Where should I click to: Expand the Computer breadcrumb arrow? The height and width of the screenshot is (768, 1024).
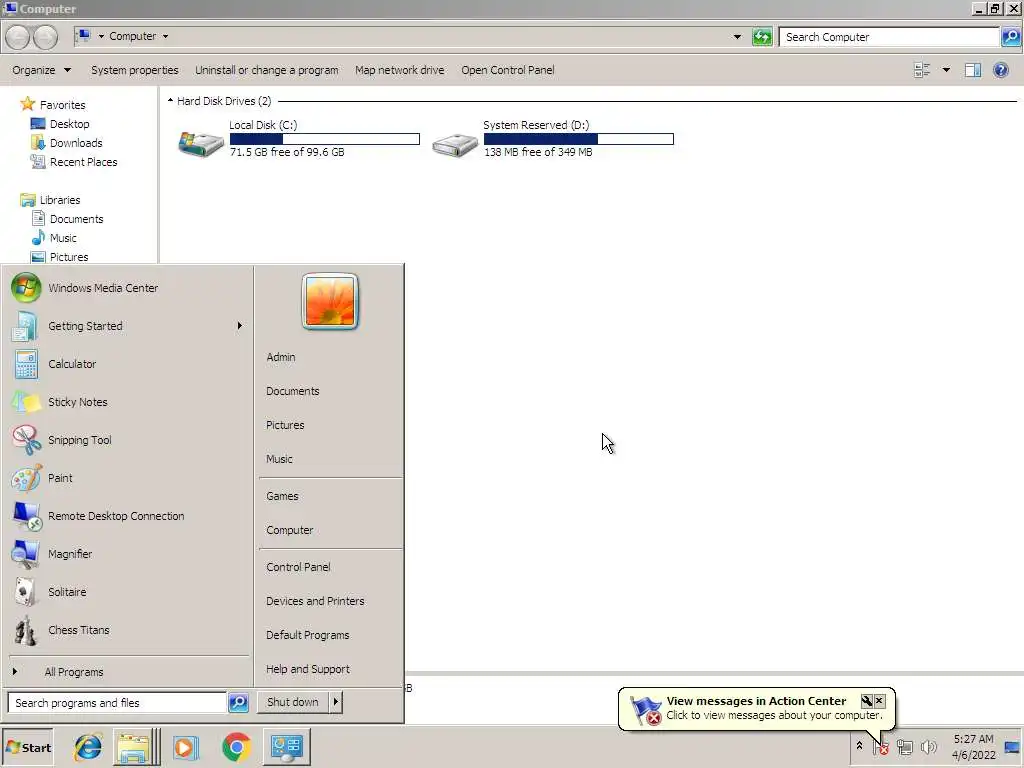pyautogui.click(x=165, y=37)
